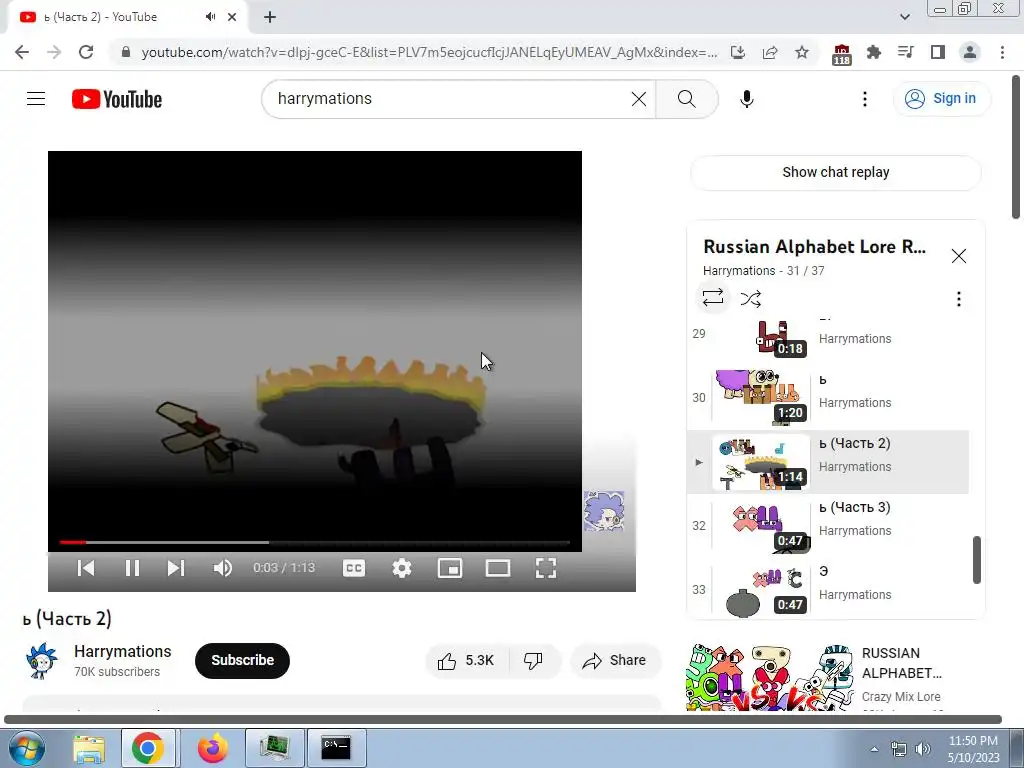Viewport: 1024px width, 768px height.
Task: Open the command prompt taskbar window
Action: [x=336, y=748]
